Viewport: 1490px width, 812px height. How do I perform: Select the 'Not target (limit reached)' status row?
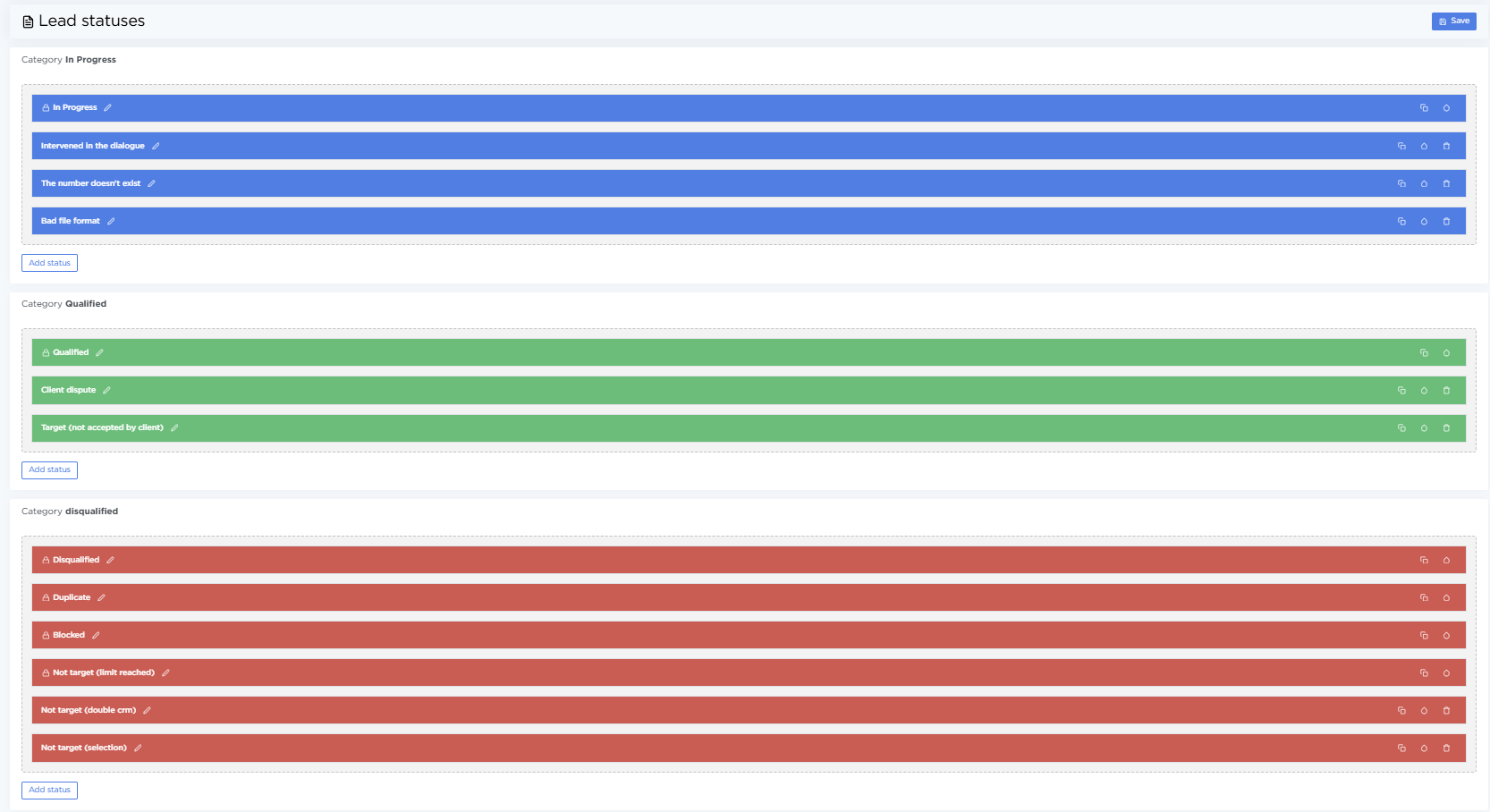(x=715, y=672)
